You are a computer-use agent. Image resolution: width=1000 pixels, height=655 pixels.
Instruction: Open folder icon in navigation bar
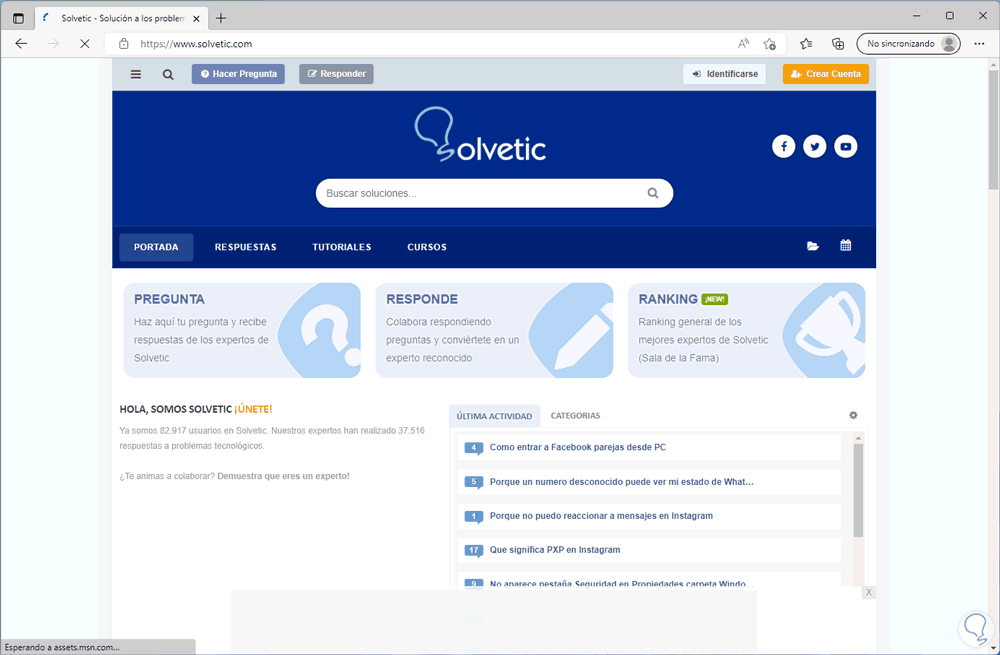pyautogui.click(x=812, y=246)
